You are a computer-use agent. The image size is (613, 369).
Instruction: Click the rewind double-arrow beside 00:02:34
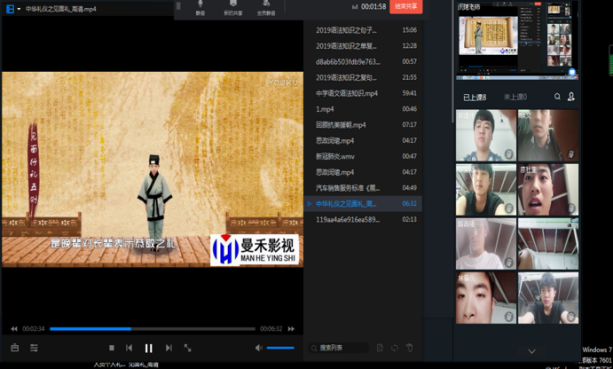pos(14,329)
